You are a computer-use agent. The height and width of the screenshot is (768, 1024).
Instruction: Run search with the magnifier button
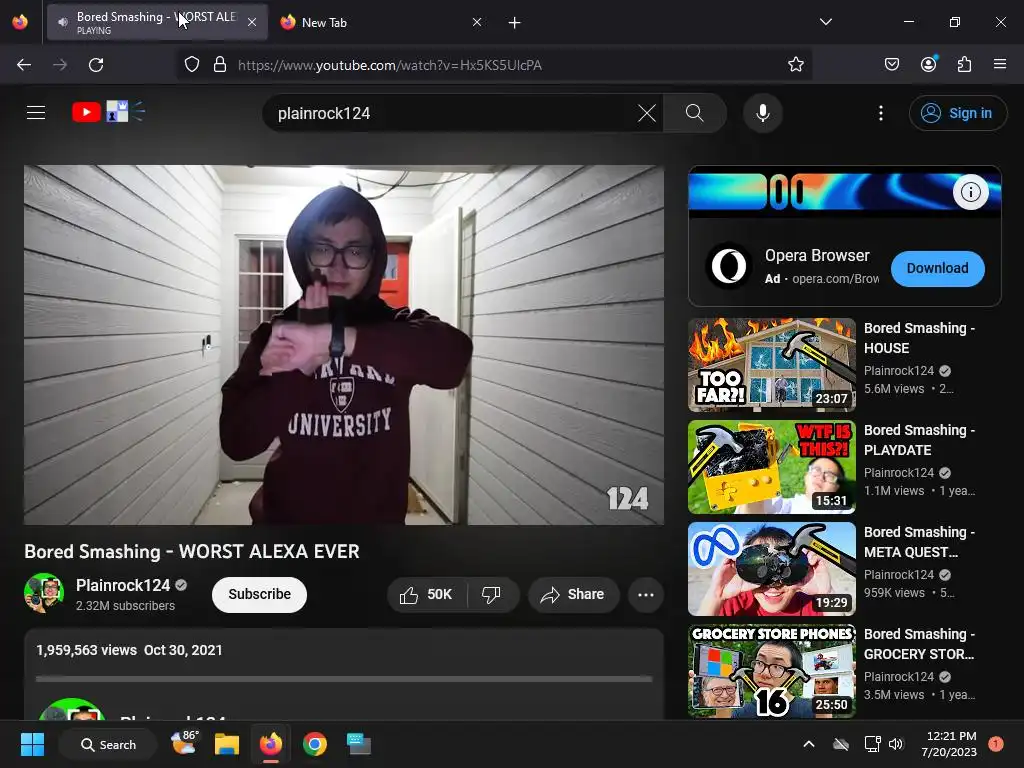[695, 114]
